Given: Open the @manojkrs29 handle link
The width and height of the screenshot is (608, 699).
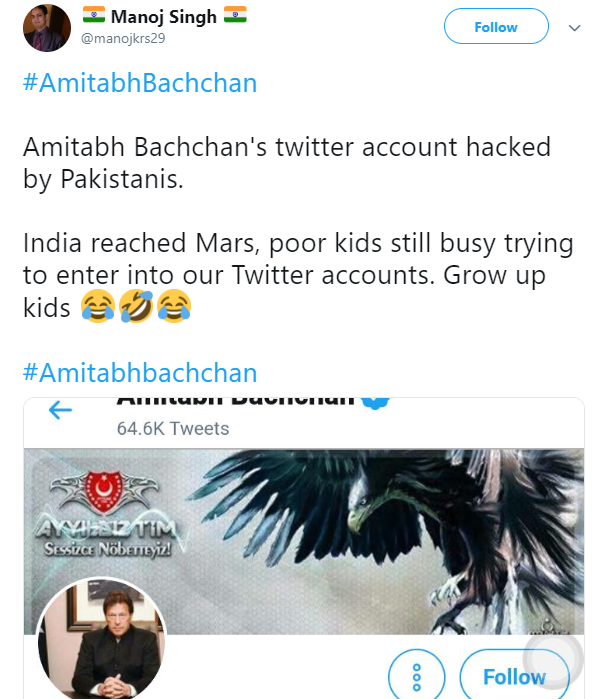Looking at the screenshot, I should [122, 37].
